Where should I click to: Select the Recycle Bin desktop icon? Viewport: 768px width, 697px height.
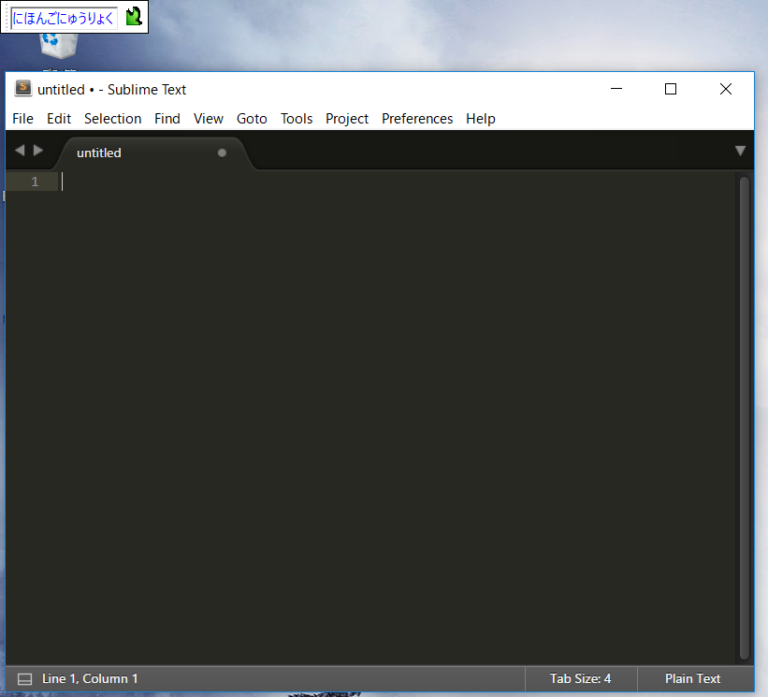tap(59, 46)
